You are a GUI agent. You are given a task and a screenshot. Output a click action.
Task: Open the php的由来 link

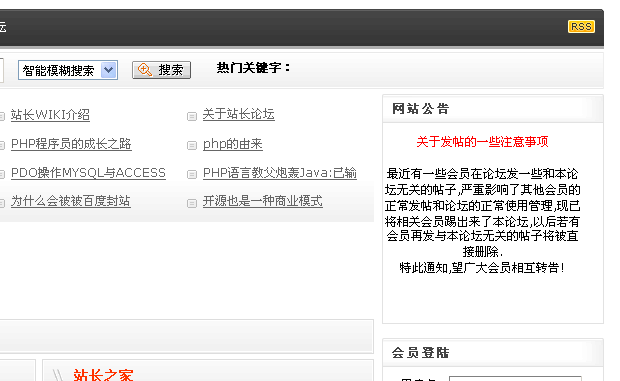[232, 144]
